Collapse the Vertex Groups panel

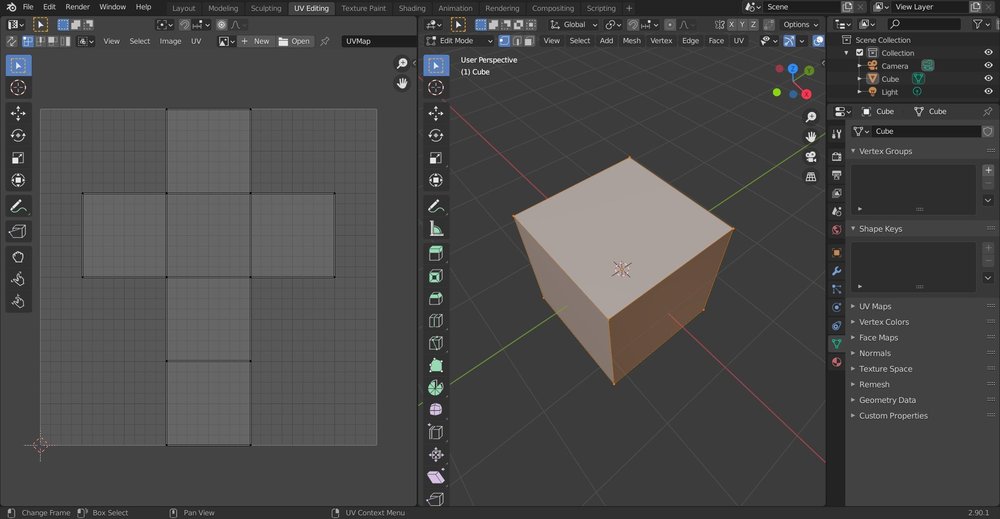885,151
